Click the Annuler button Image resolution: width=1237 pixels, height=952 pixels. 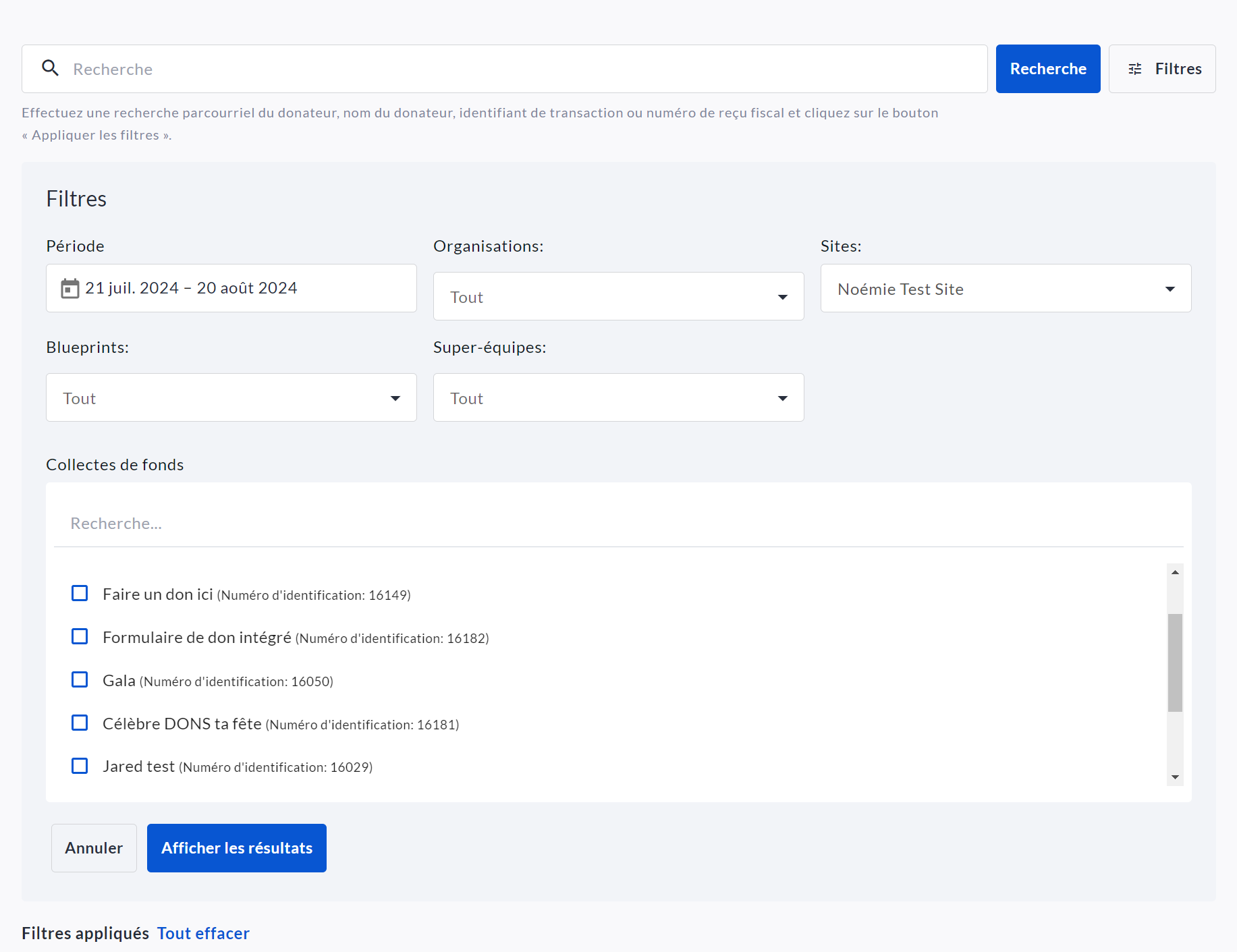pyautogui.click(x=94, y=848)
